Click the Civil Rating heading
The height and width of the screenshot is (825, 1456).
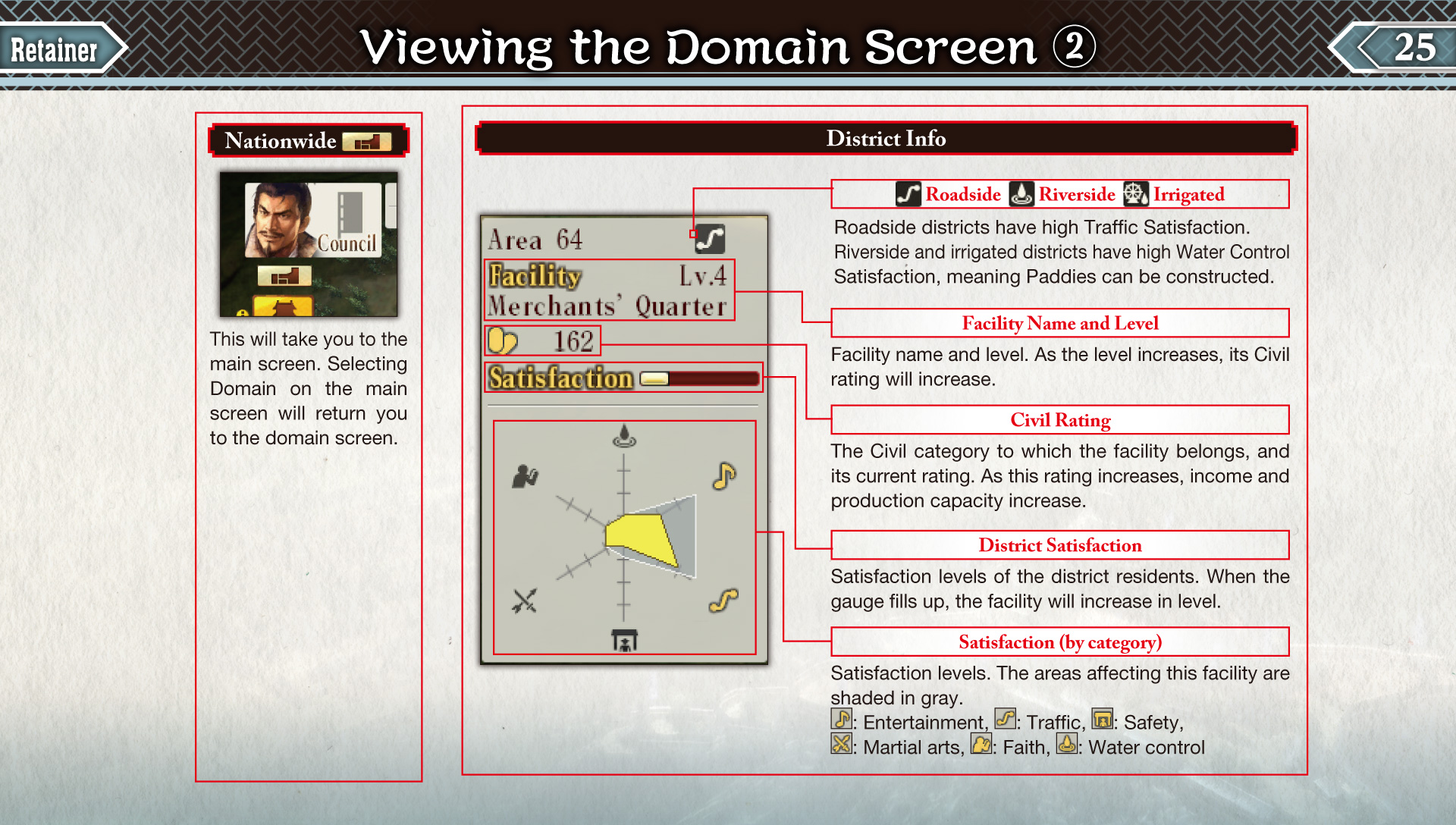1060,420
